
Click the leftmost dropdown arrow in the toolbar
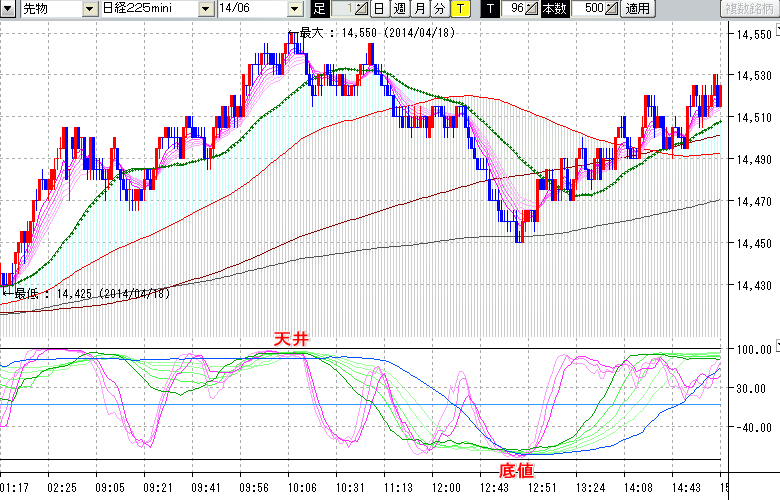9,9
